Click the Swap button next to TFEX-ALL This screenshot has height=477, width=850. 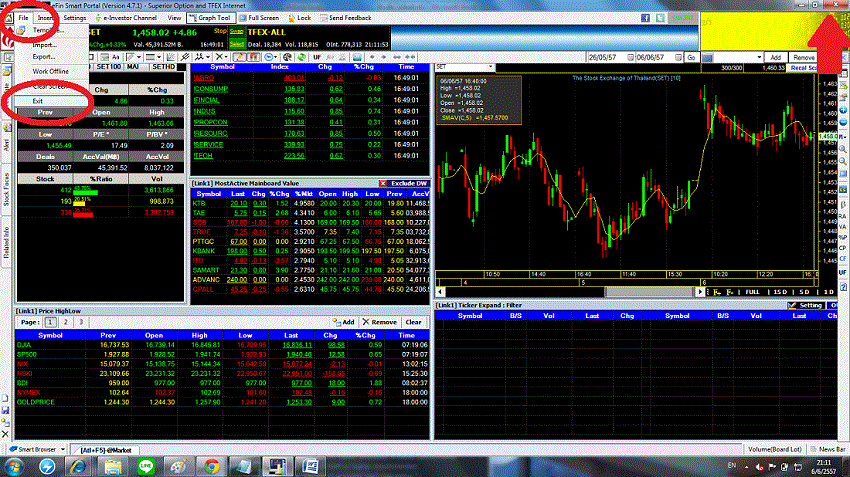(x=236, y=32)
